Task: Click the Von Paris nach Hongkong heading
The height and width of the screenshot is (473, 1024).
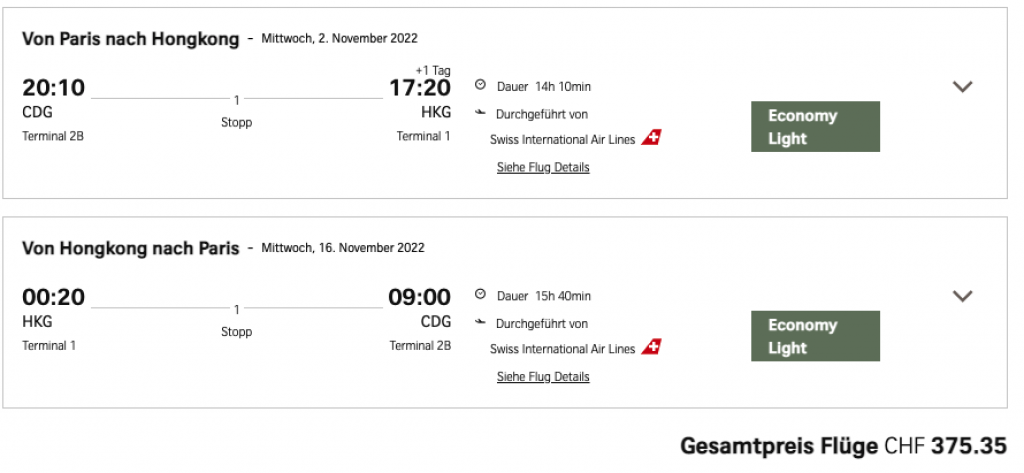Action: (131, 40)
